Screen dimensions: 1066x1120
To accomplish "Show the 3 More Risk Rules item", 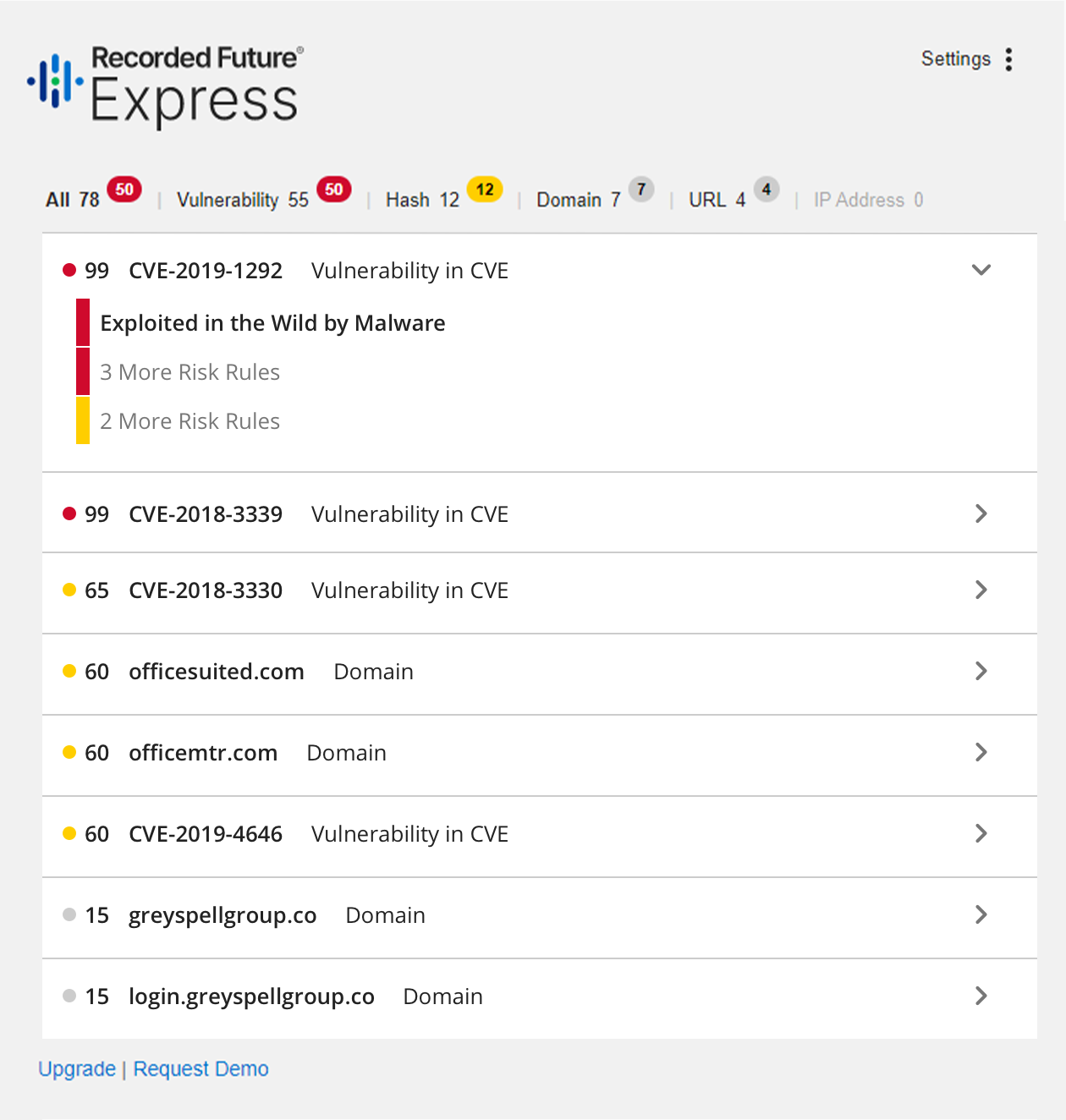I will 190,372.
